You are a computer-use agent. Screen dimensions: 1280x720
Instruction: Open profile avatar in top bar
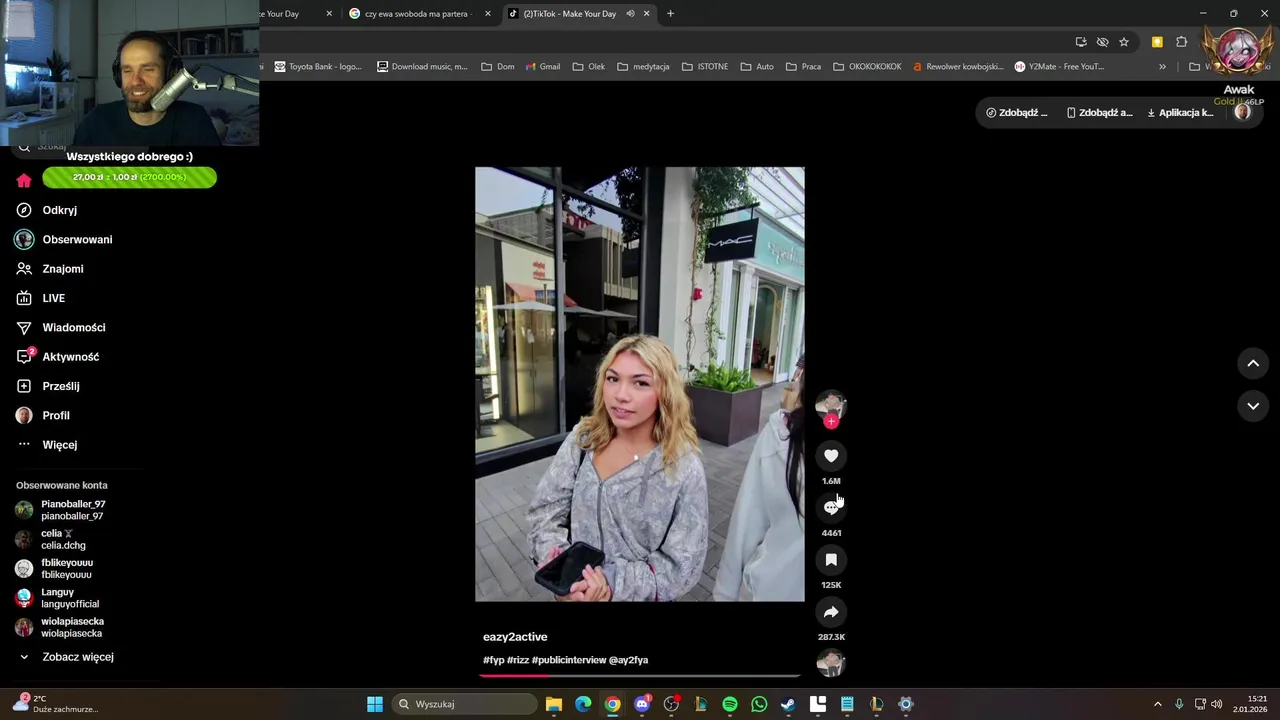(1242, 112)
